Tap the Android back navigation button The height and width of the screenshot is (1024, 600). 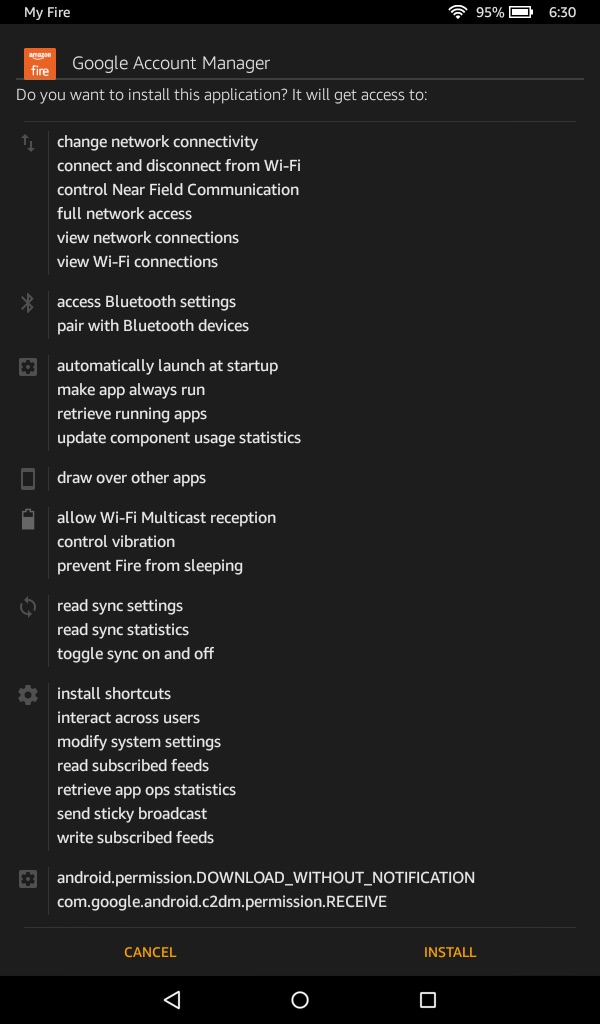(x=172, y=999)
